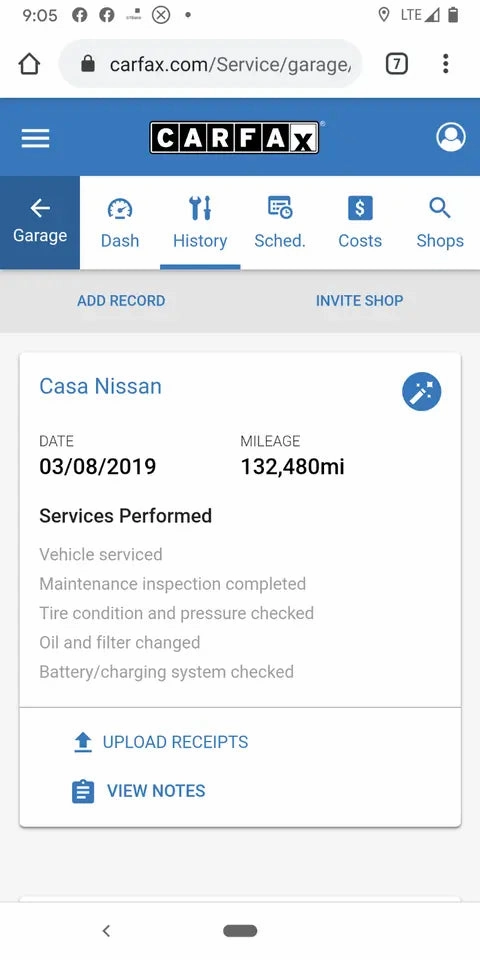Tap the magic wand edit icon on Casa Nissan
480x960 pixels.
(421, 391)
